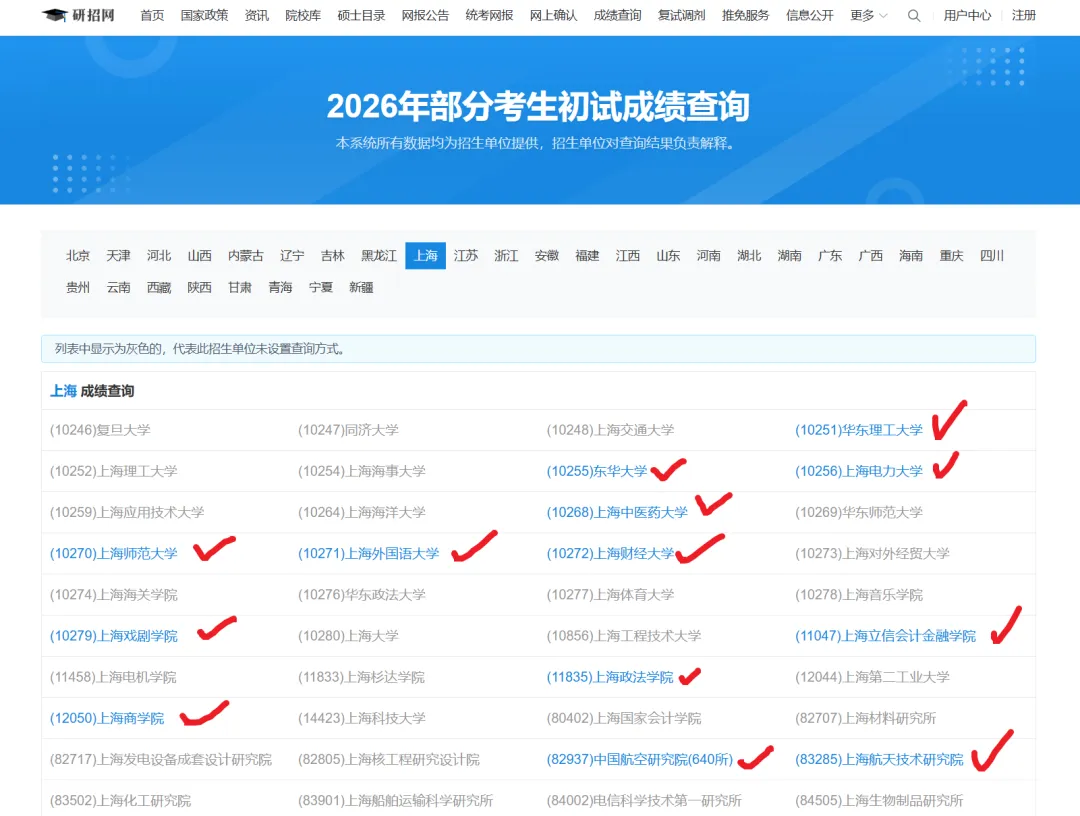Select the 河北 province tab

pyautogui.click(x=159, y=255)
